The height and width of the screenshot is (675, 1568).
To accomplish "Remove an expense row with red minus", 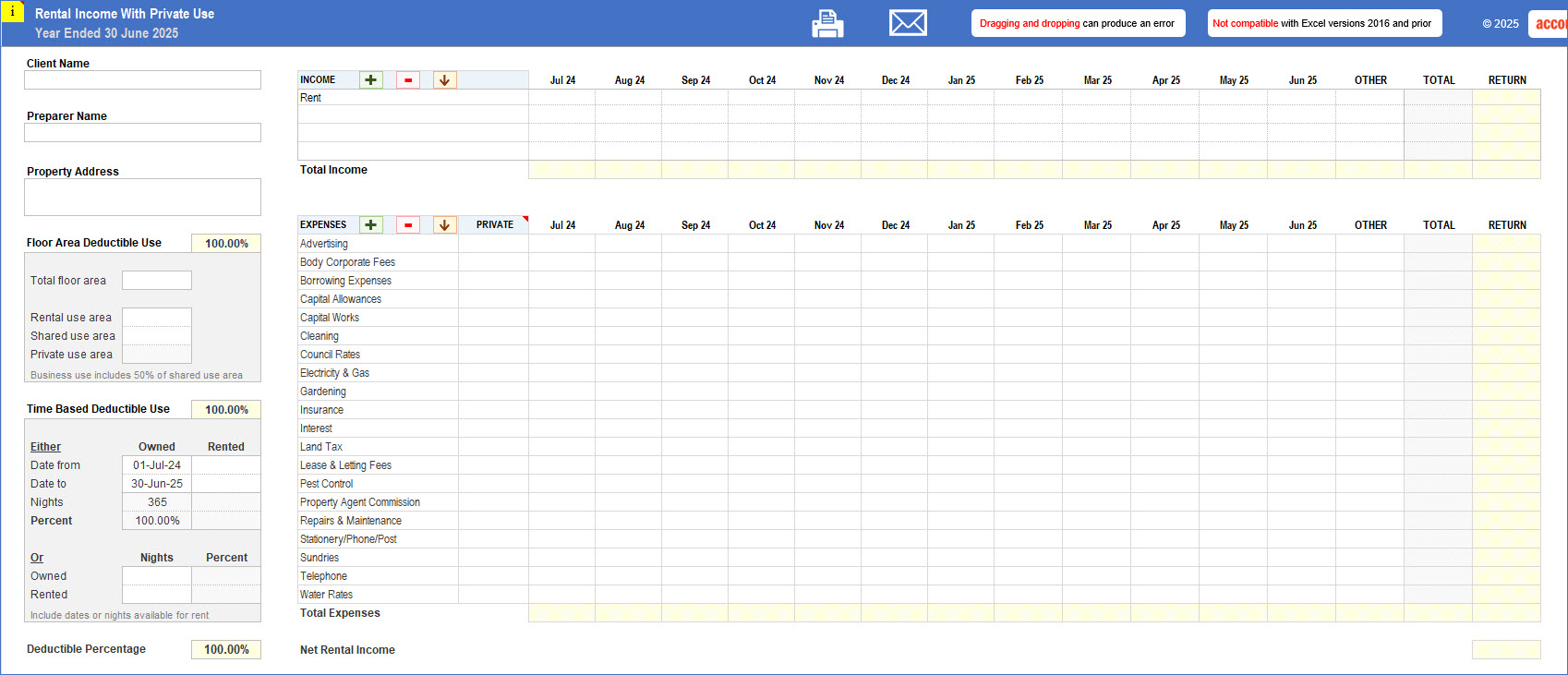I will click(408, 225).
